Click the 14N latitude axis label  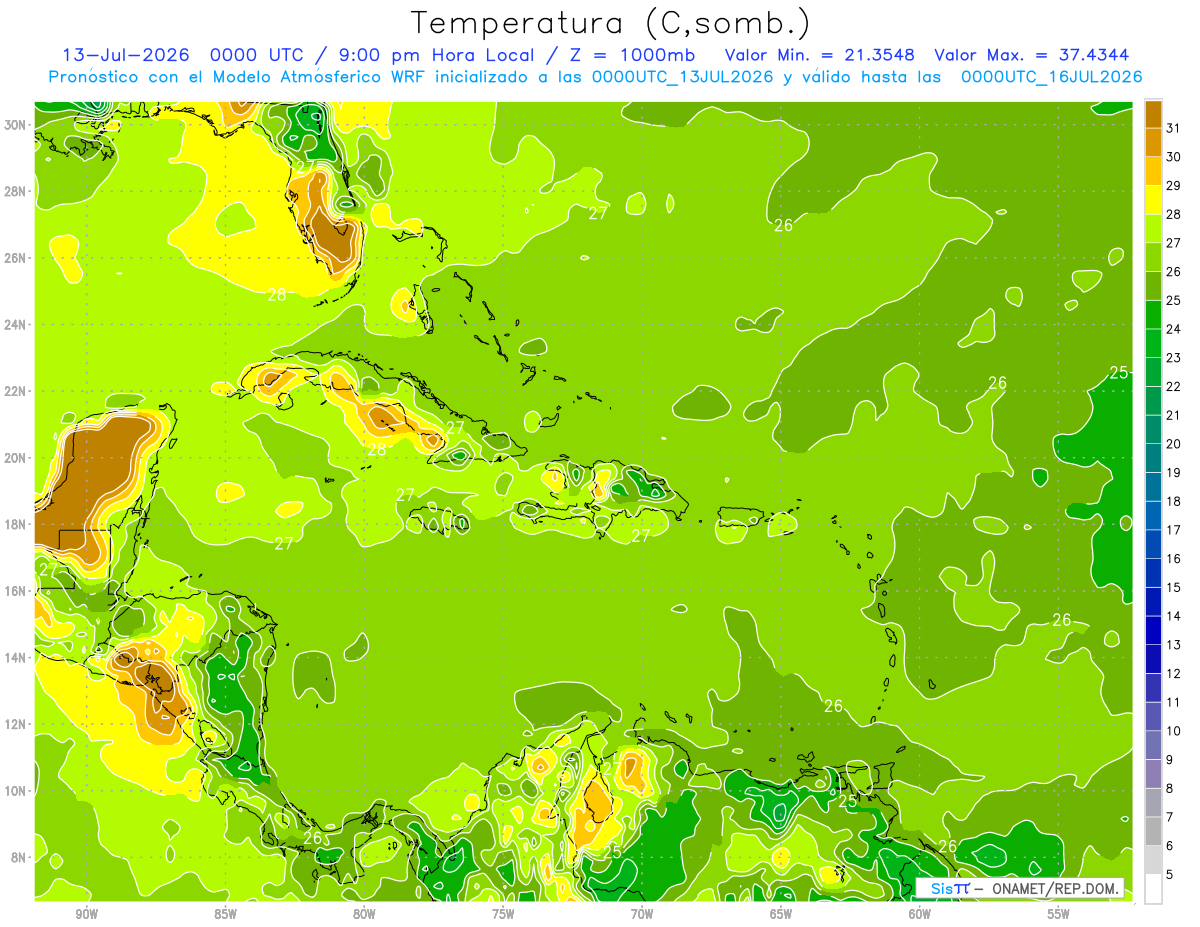click(16, 658)
